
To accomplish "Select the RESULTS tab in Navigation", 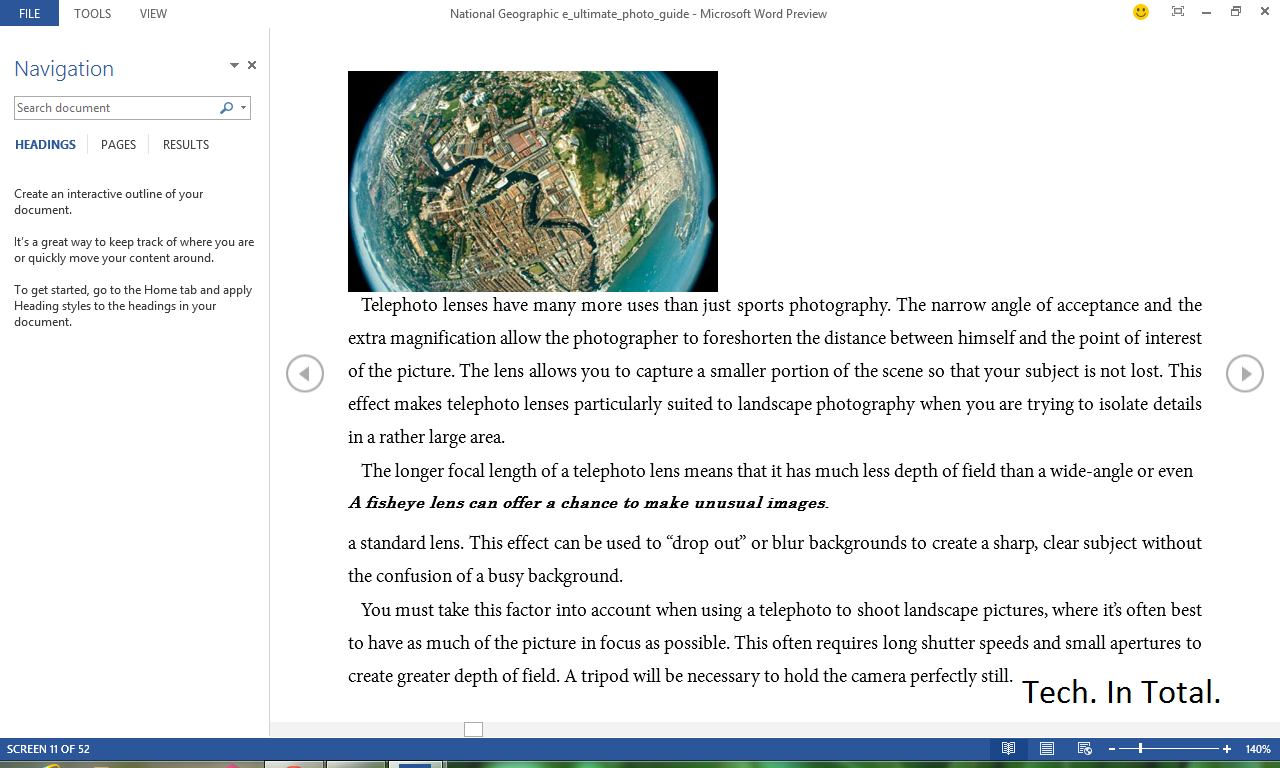I will click(x=185, y=144).
